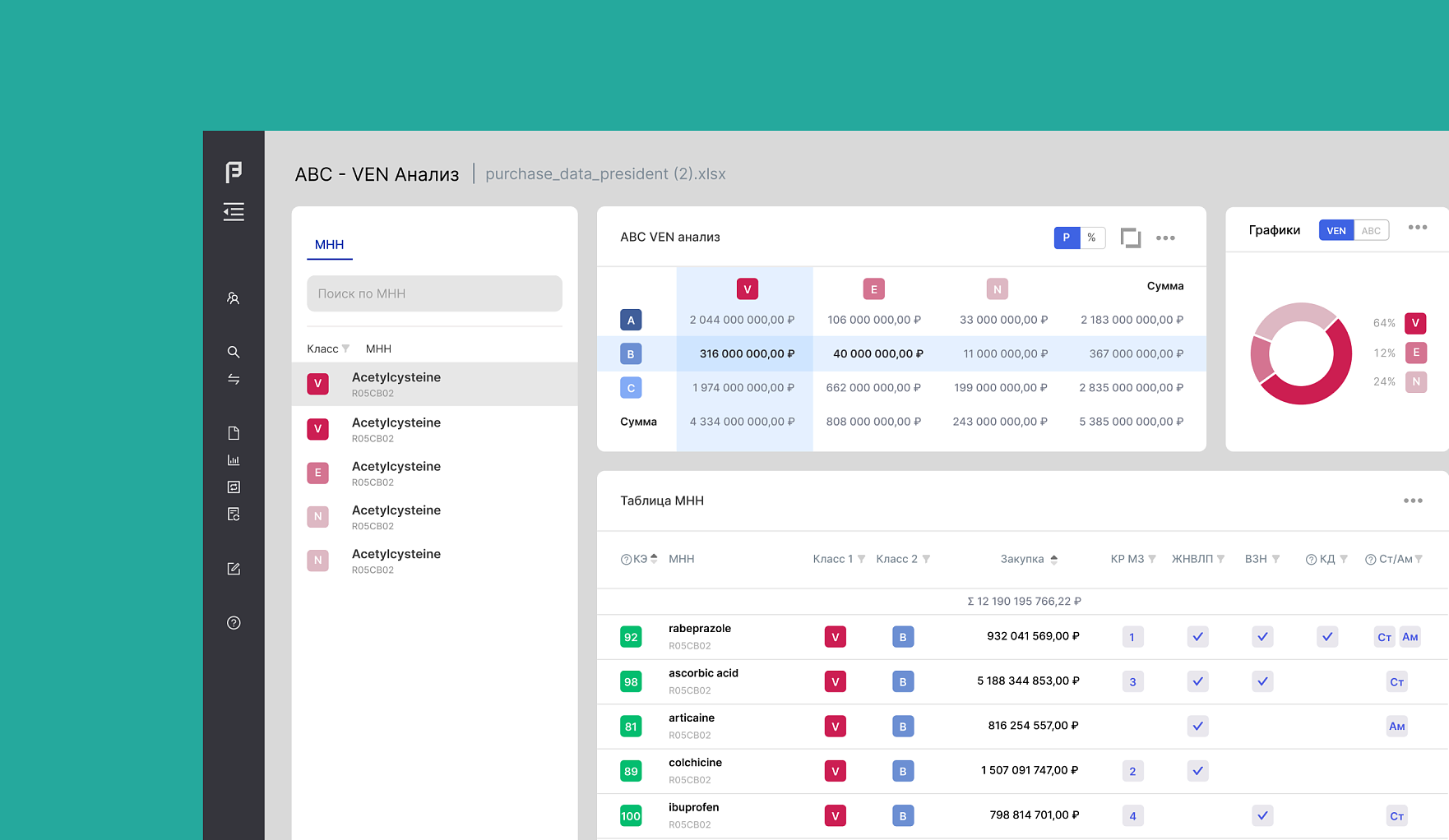Image resolution: width=1449 pixels, height=840 pixels.
Task: Switch charts to ABC tab
Action: pos(1371,230)
